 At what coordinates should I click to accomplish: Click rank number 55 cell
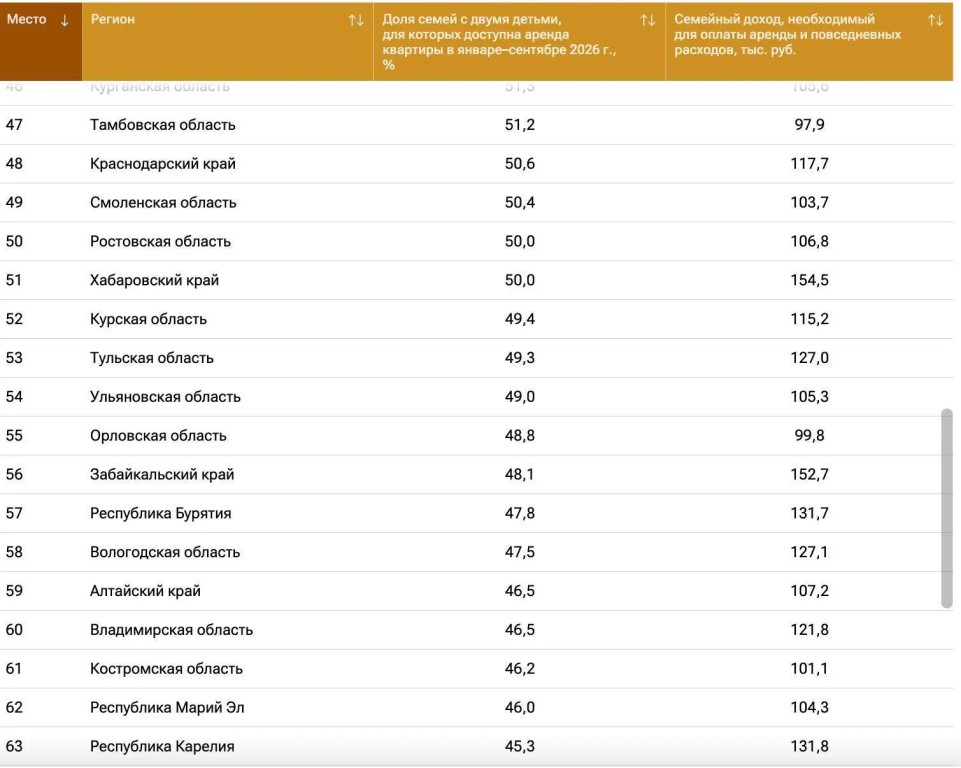pos(14,436)
